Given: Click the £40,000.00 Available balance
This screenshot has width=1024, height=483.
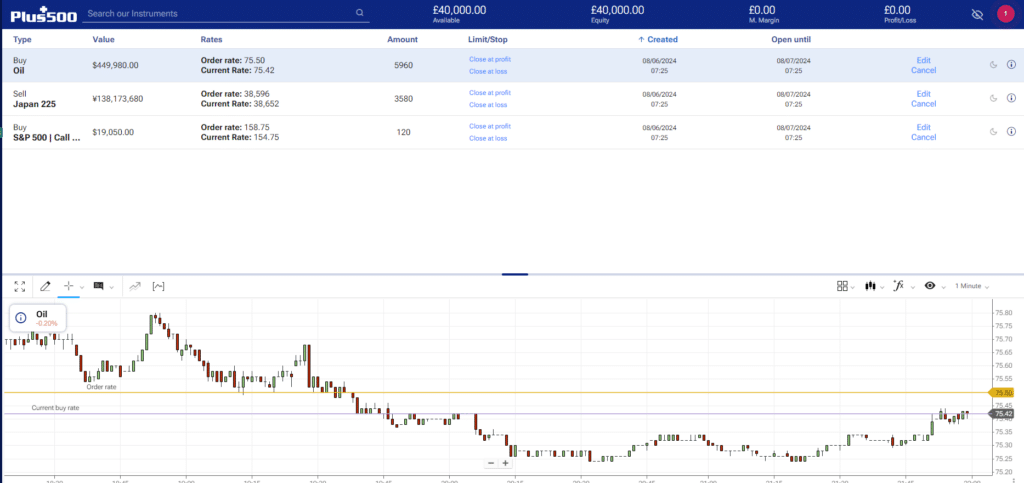Looking at the screenshot, I should (459, 10).
